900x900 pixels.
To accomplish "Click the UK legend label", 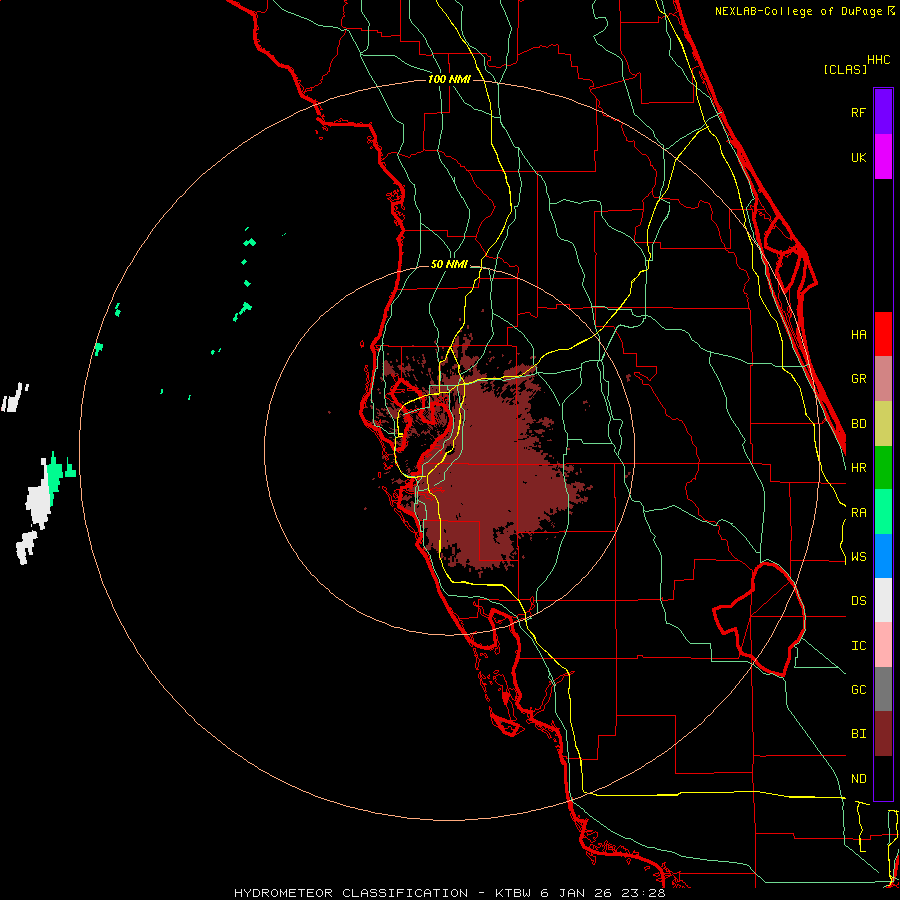I will click(x=858, y=157).
